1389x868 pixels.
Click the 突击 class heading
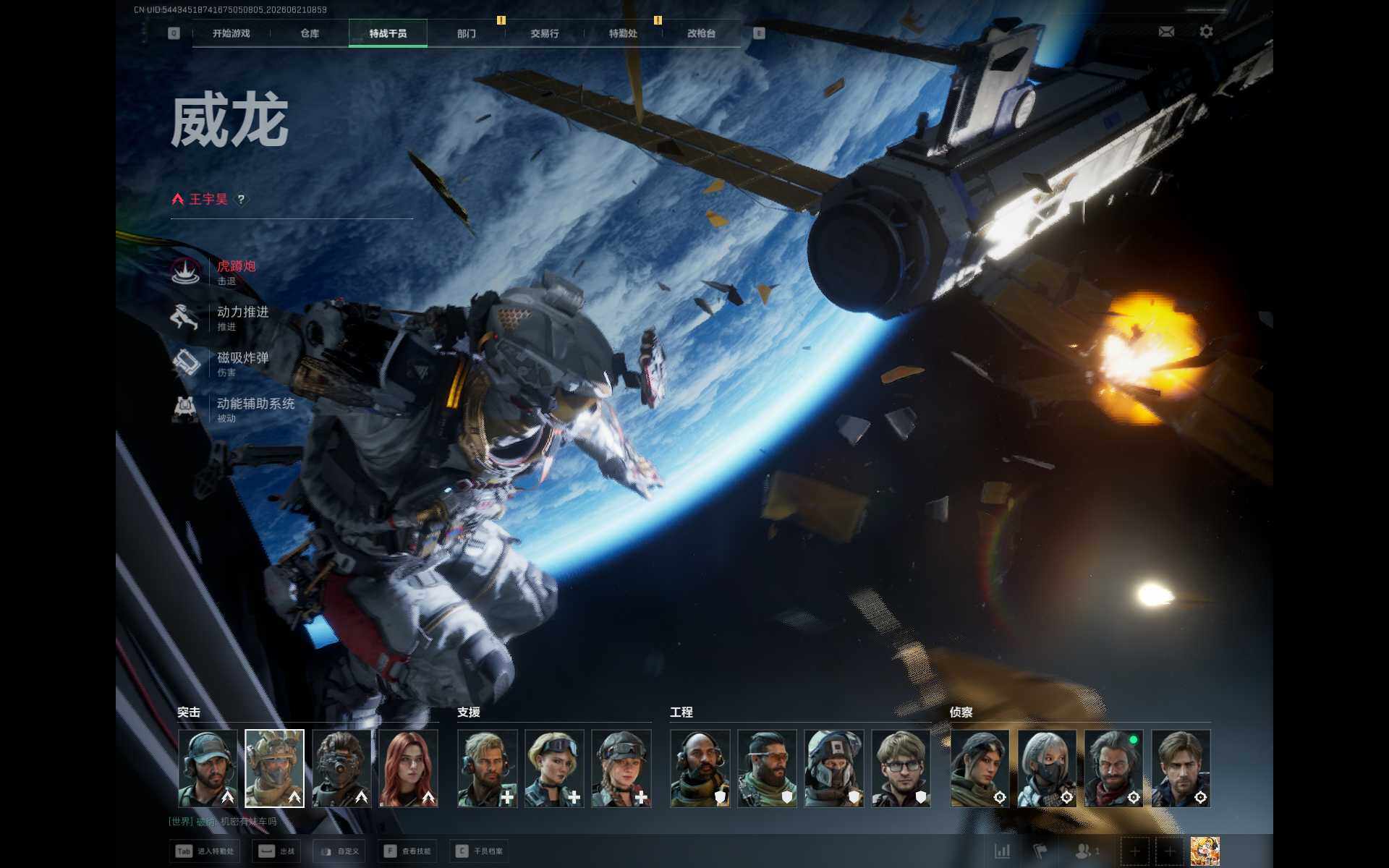click(x=189, y=712)
